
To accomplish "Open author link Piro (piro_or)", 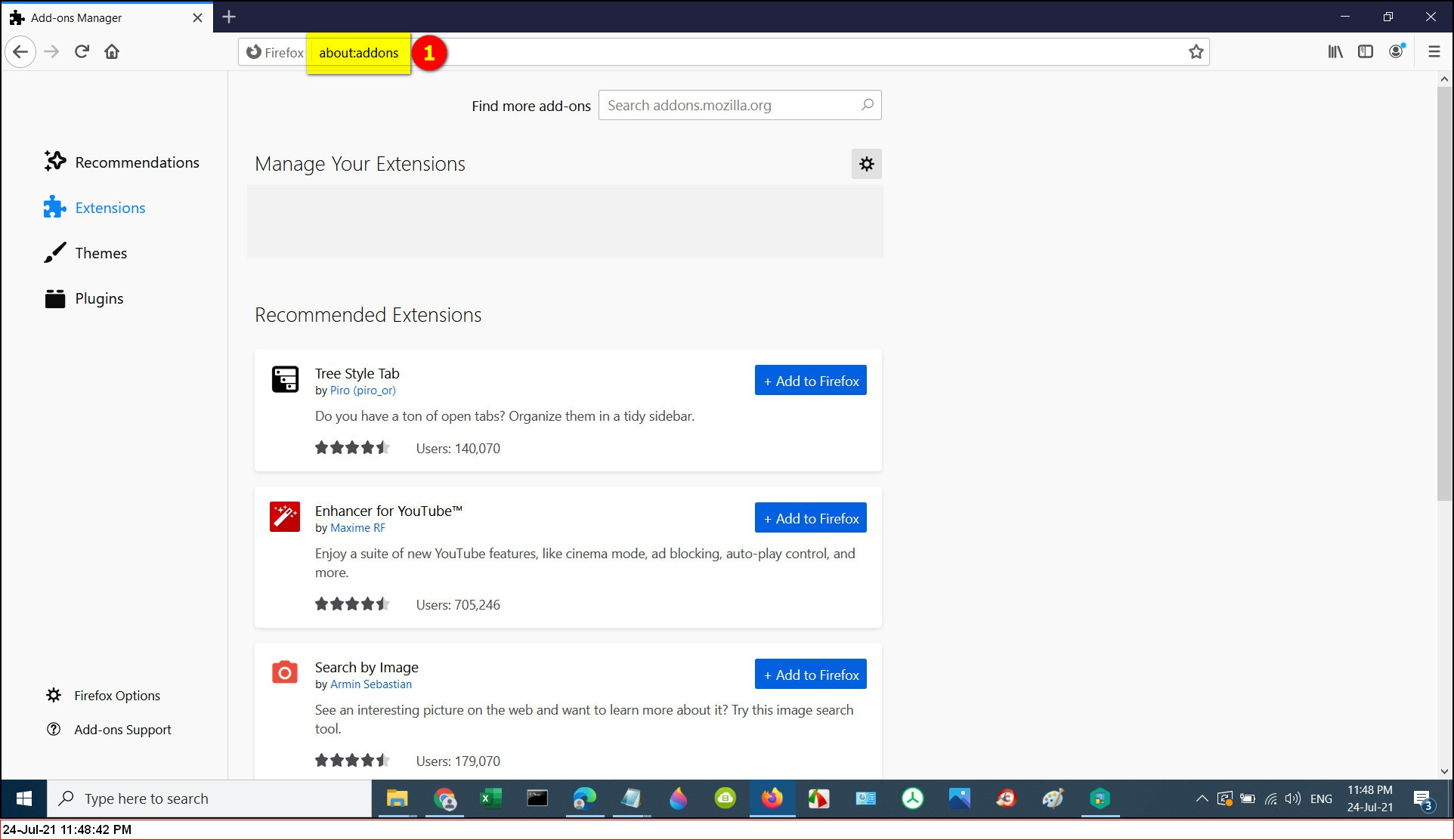I will [363, 391].
